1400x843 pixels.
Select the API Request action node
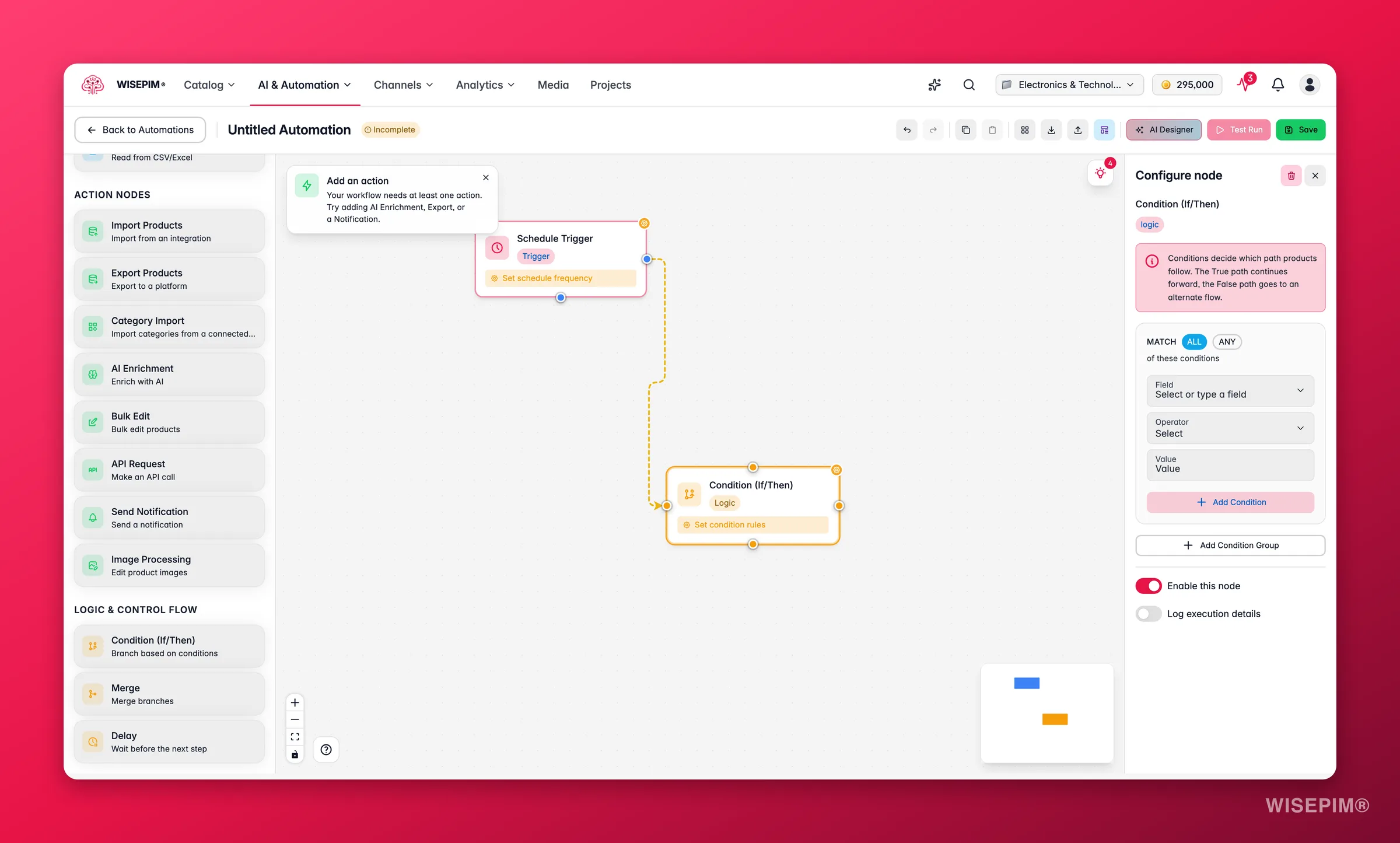coord(169,470)
